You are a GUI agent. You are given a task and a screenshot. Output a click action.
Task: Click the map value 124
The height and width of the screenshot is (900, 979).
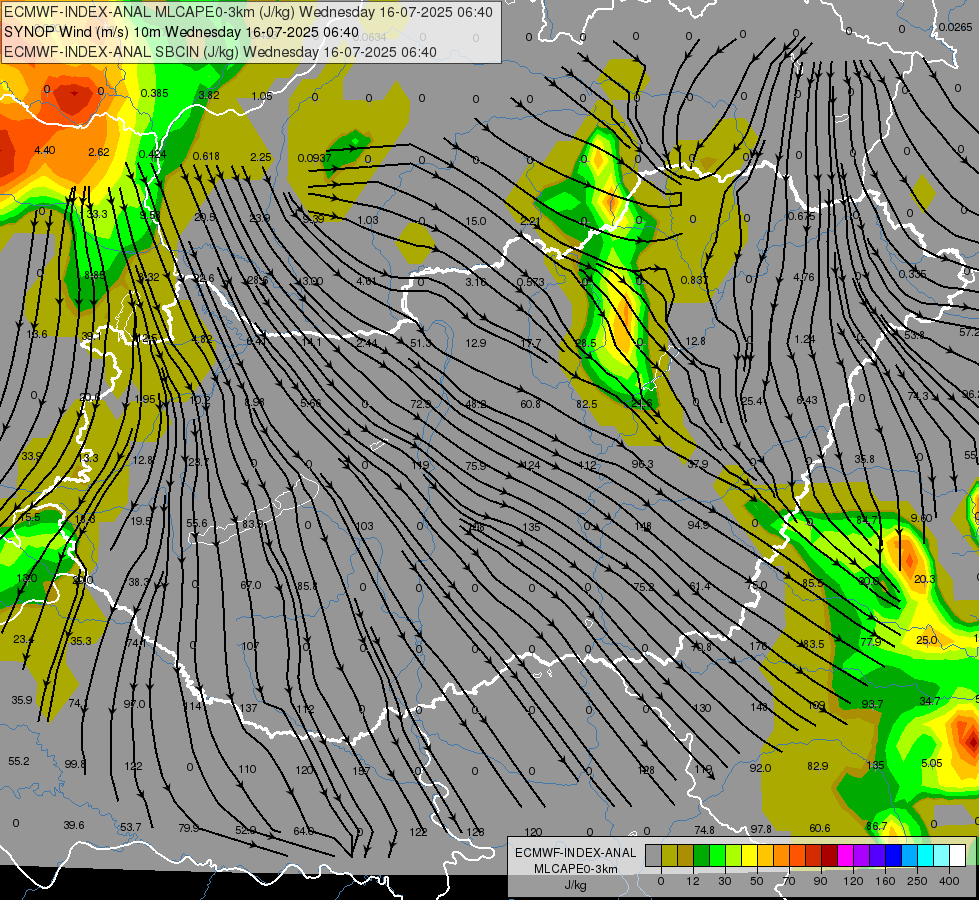click(x=531, y=465)
